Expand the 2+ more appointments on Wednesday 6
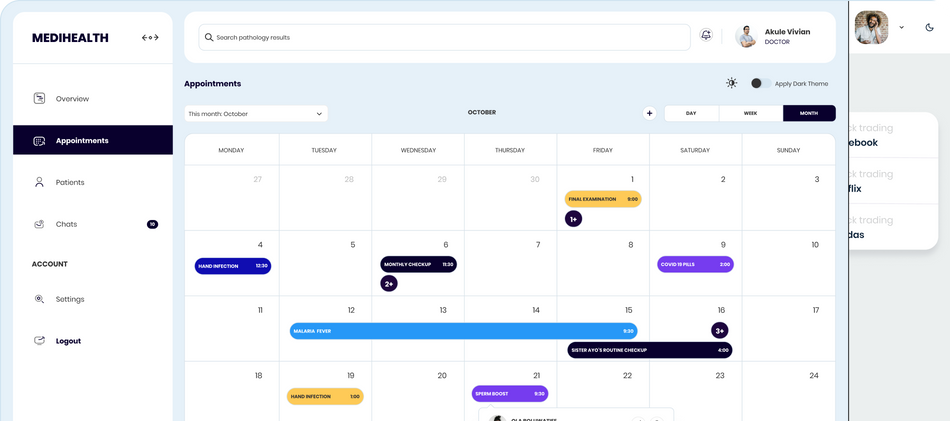 [389, 284]
